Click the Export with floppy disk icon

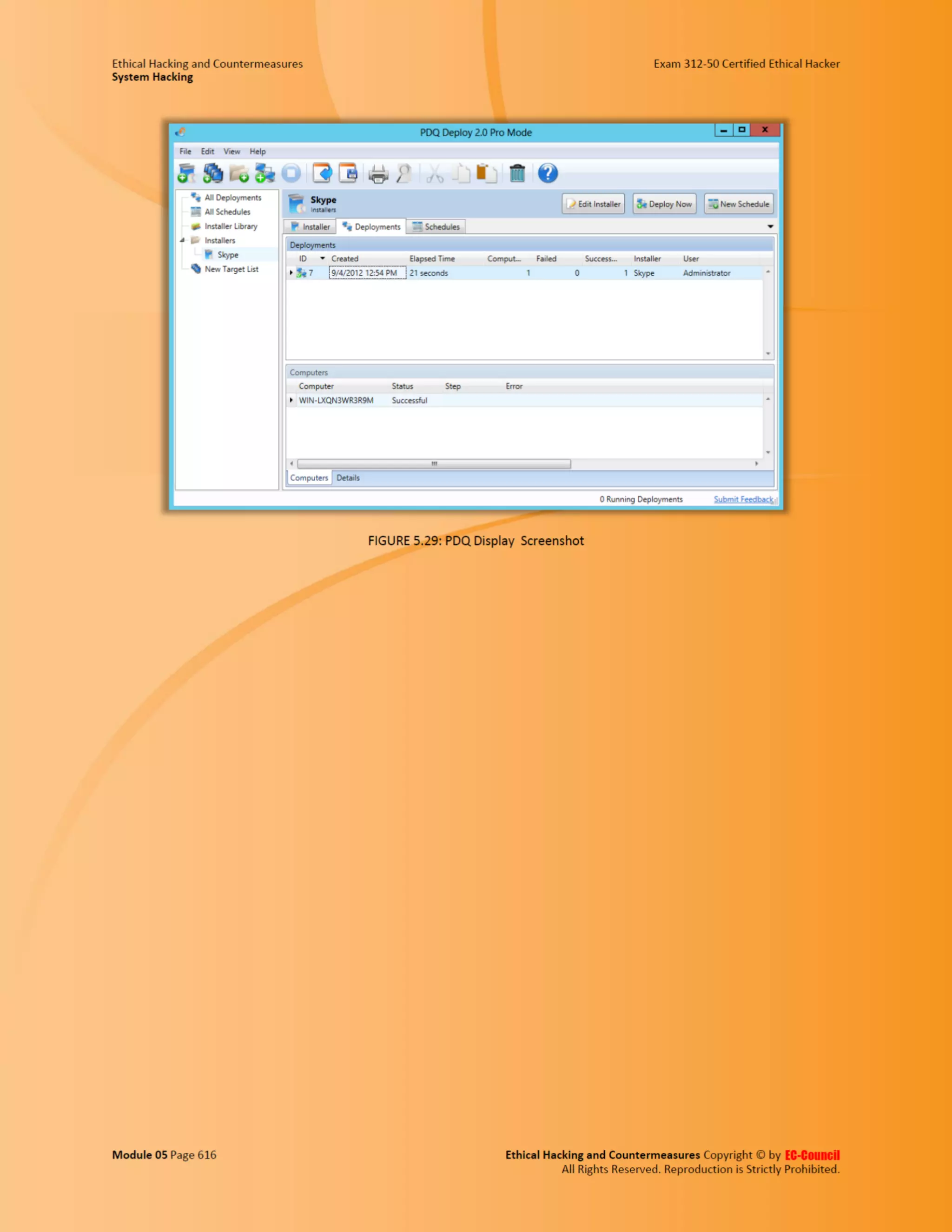[x=349, y=173]
